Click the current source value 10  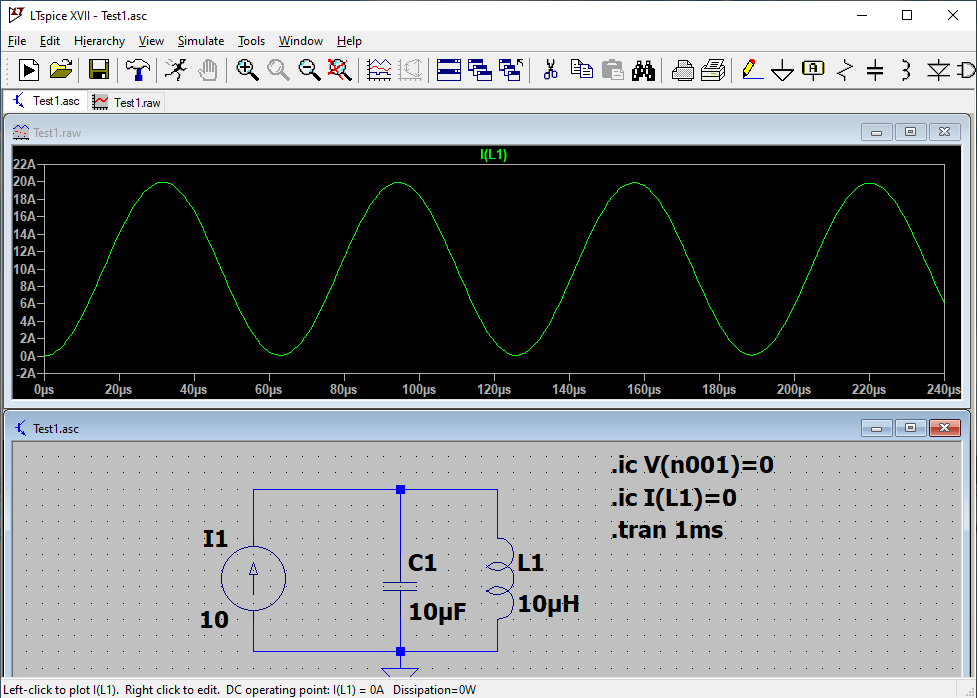click(215, 620)
